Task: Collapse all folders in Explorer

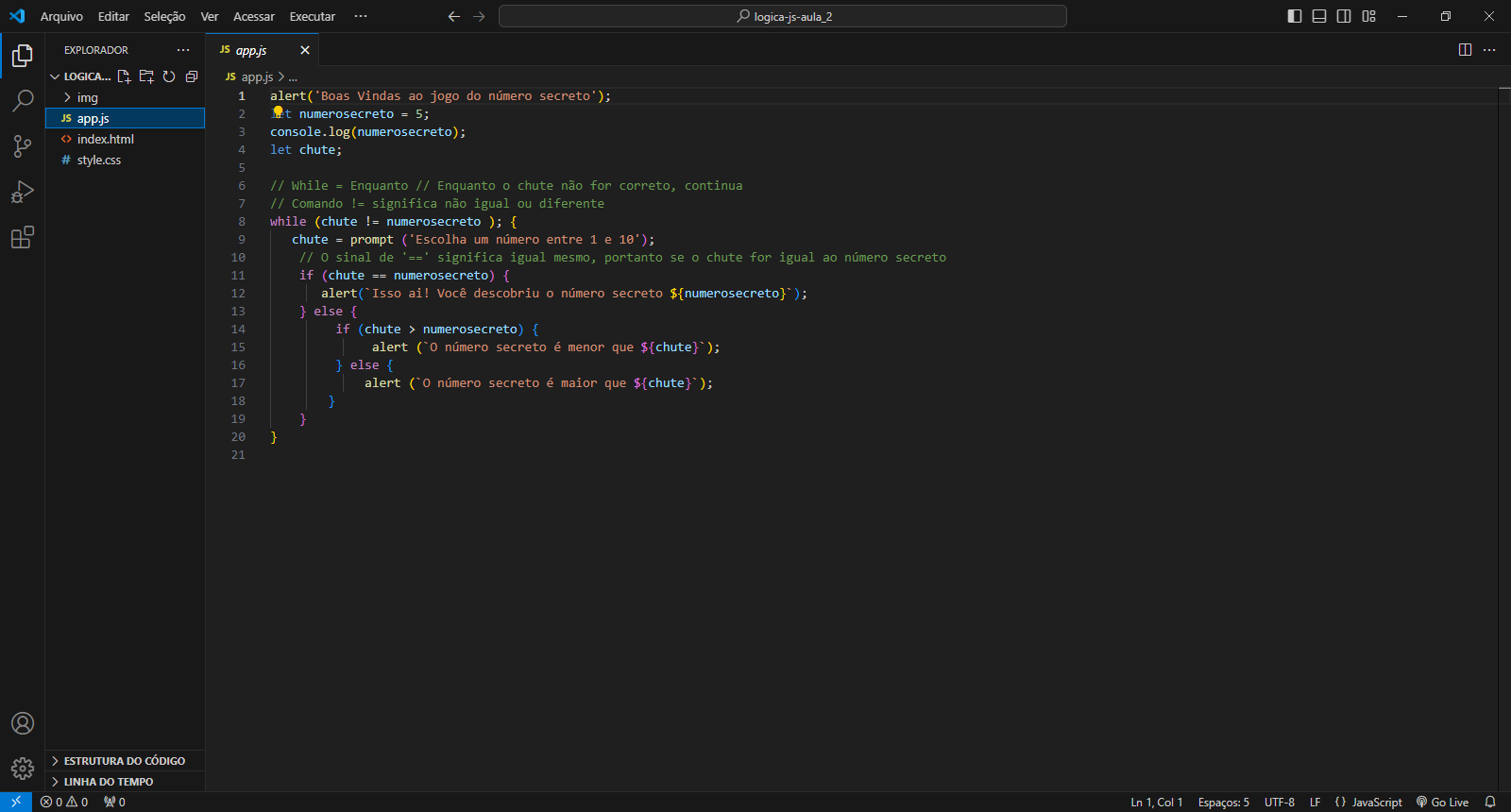Action: pos(192,76)
